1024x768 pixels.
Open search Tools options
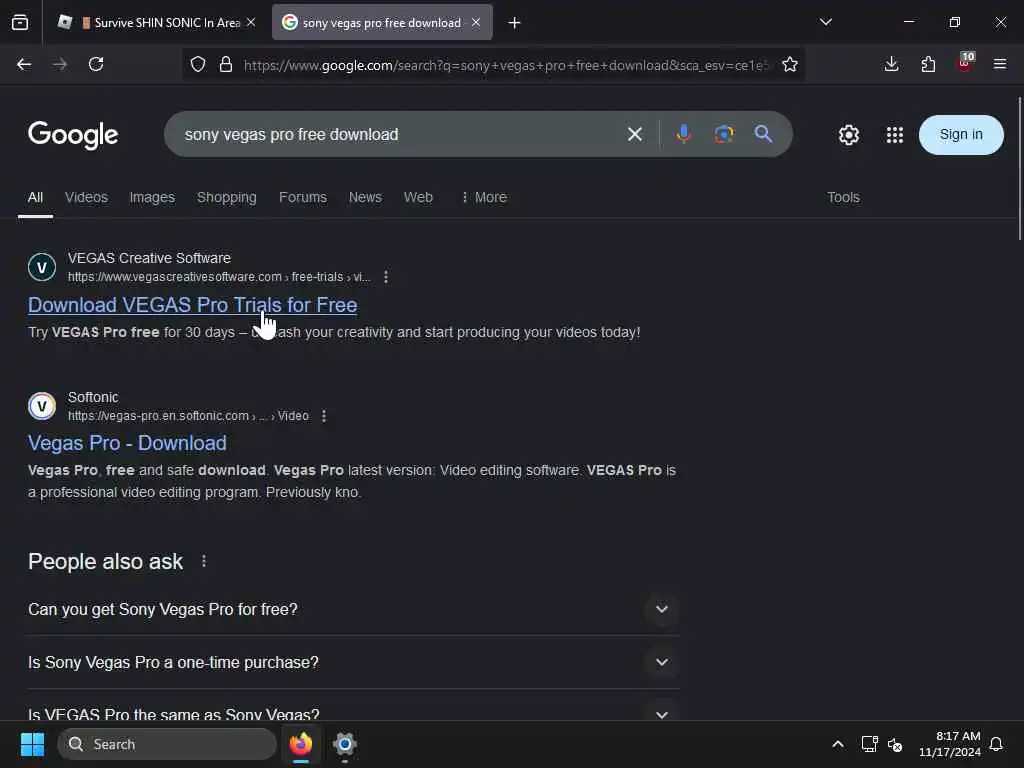(x=843, y=197)
